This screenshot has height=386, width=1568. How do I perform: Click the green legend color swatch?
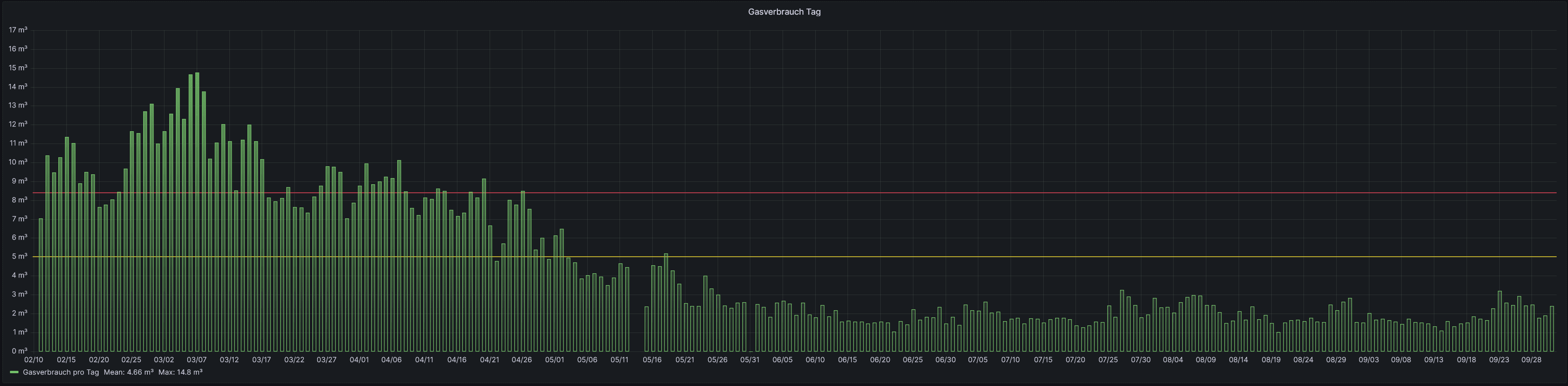coord(14,372)
